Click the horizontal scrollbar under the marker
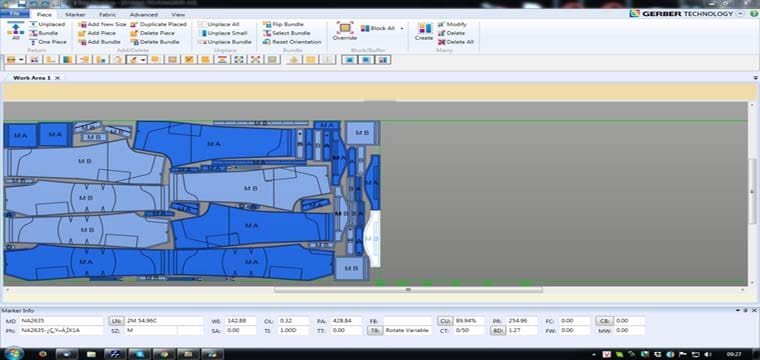Viewport: 760px width, 360px height. [408, 290]
